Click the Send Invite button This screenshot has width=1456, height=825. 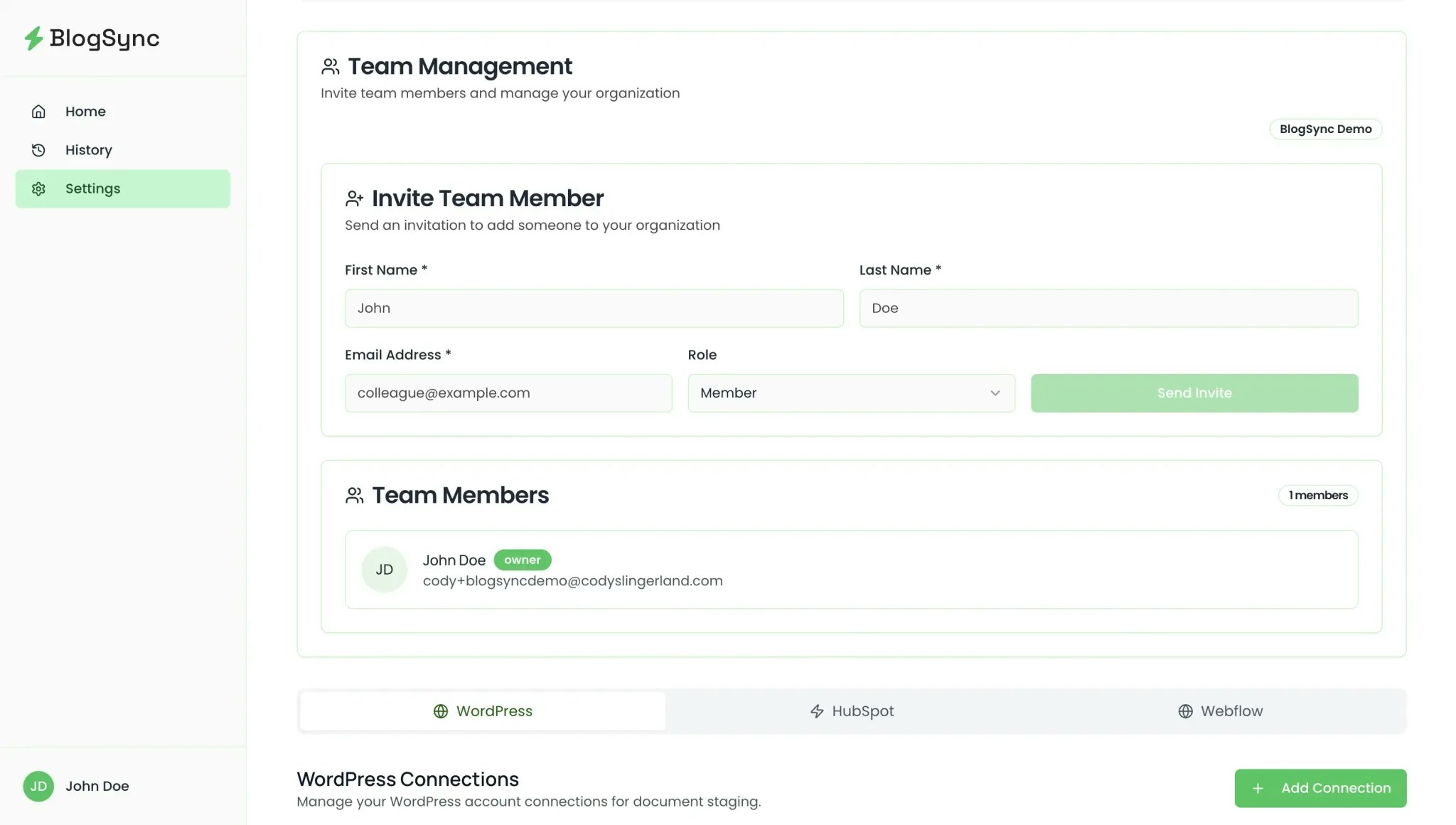(x=1194, y=393)
